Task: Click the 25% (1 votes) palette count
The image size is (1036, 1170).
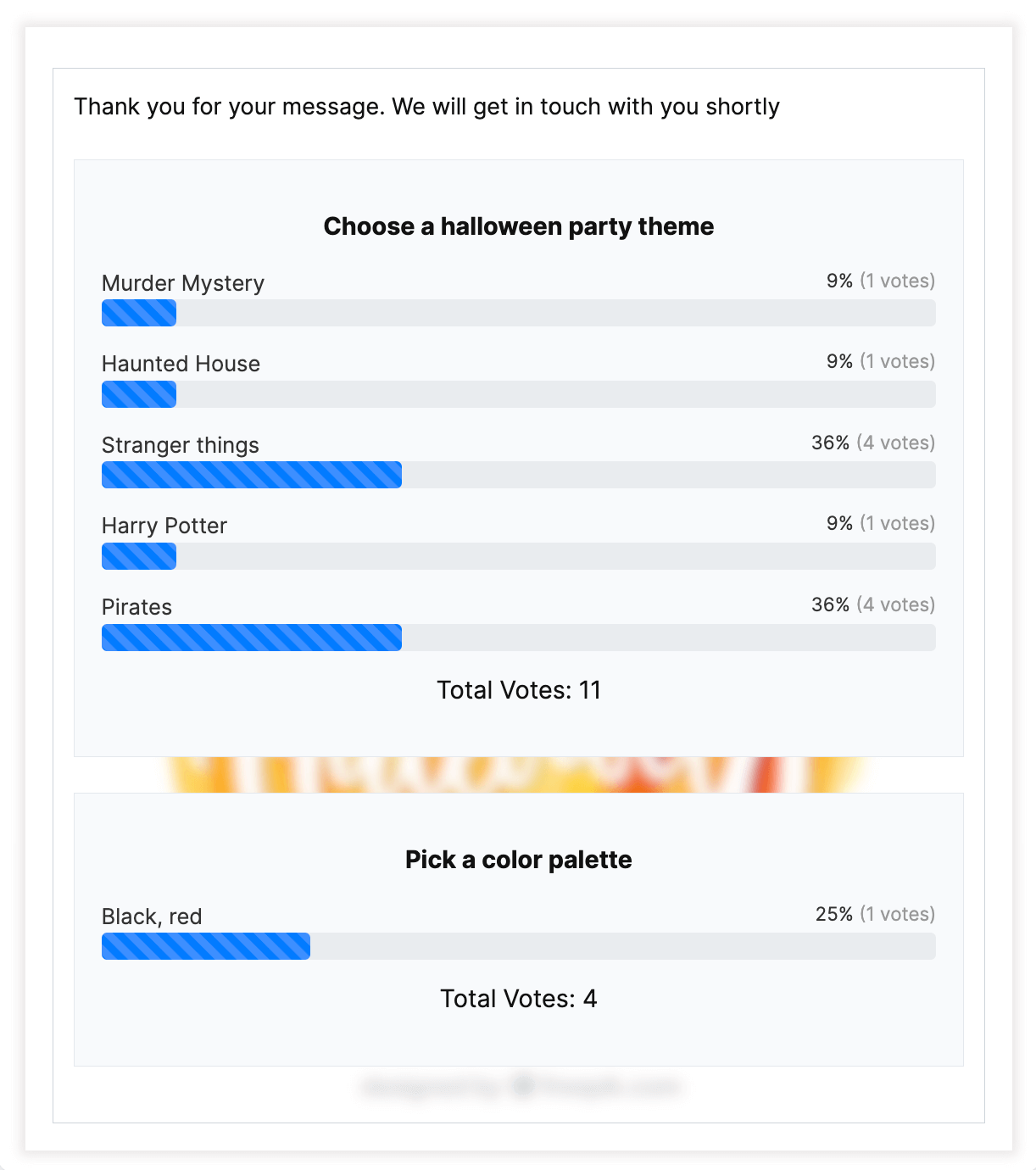Action: 874,914
